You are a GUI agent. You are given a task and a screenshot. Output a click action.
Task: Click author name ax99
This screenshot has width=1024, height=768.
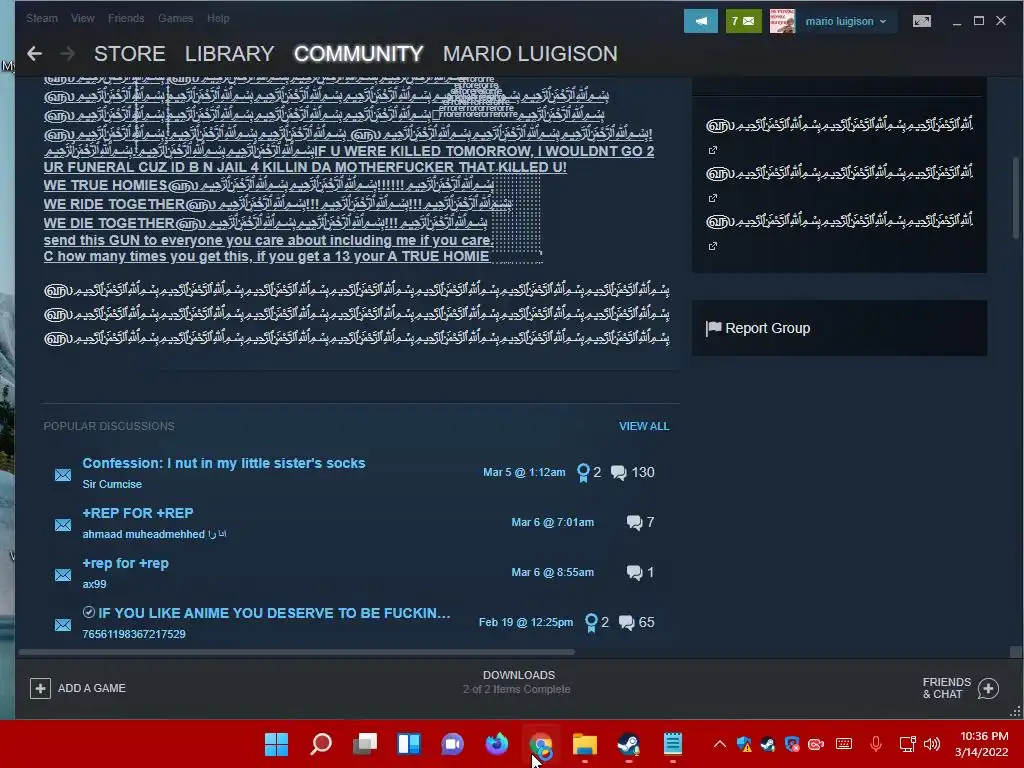tap(94, 584)
